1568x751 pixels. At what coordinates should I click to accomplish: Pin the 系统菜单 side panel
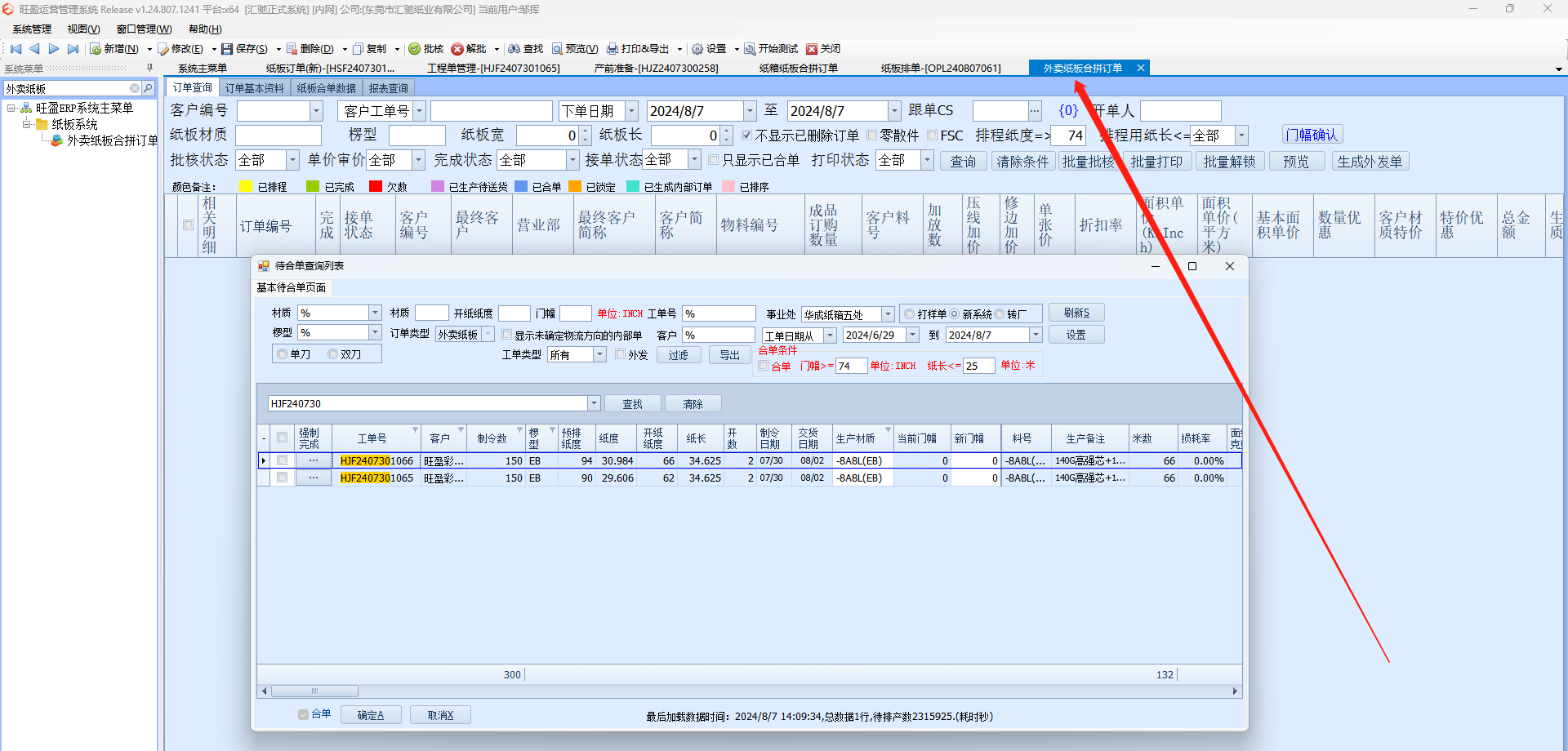(149, 69)
